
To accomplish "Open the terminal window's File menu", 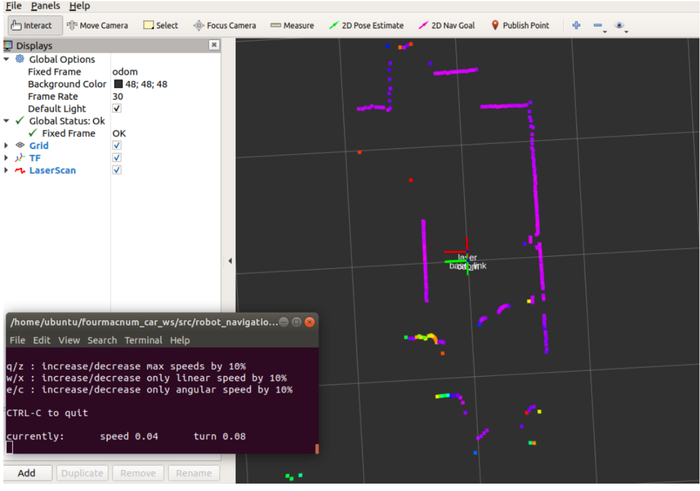I will 17,340.
